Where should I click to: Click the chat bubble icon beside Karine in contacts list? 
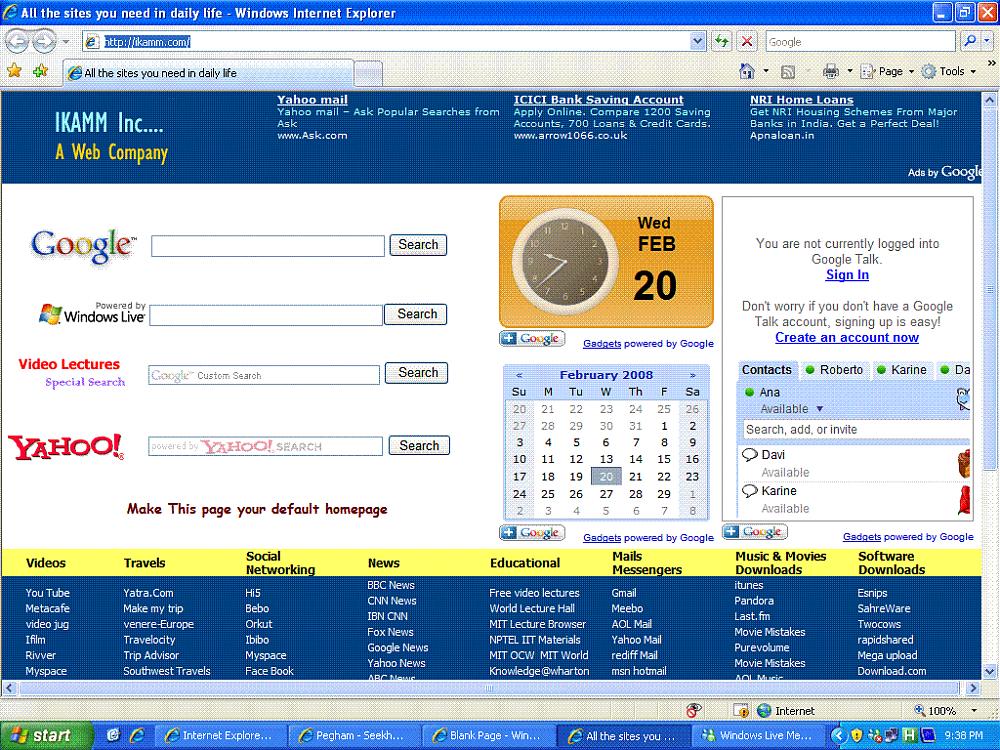[749, 490]
